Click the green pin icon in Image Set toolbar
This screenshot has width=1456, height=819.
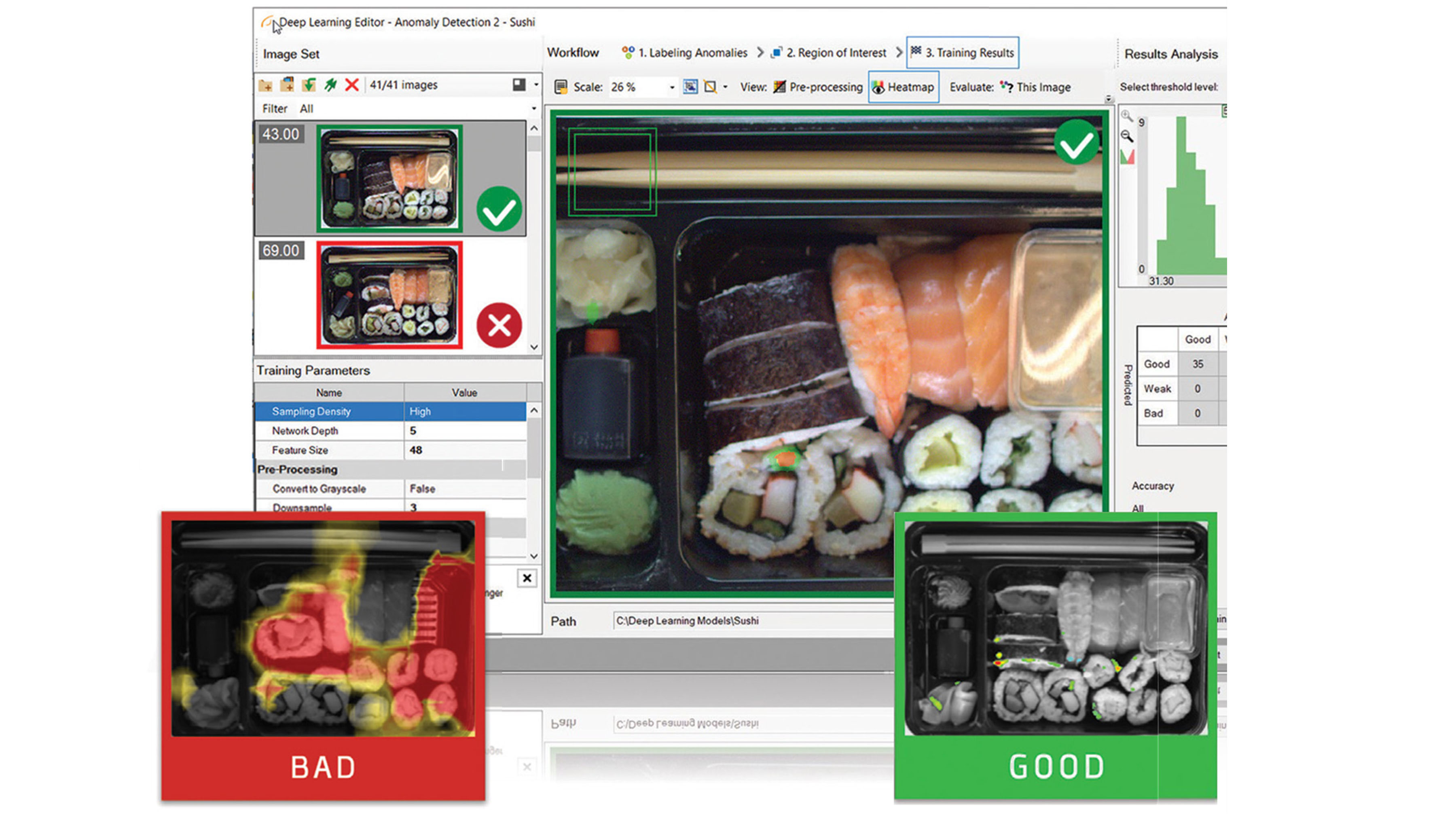point(331,85)
